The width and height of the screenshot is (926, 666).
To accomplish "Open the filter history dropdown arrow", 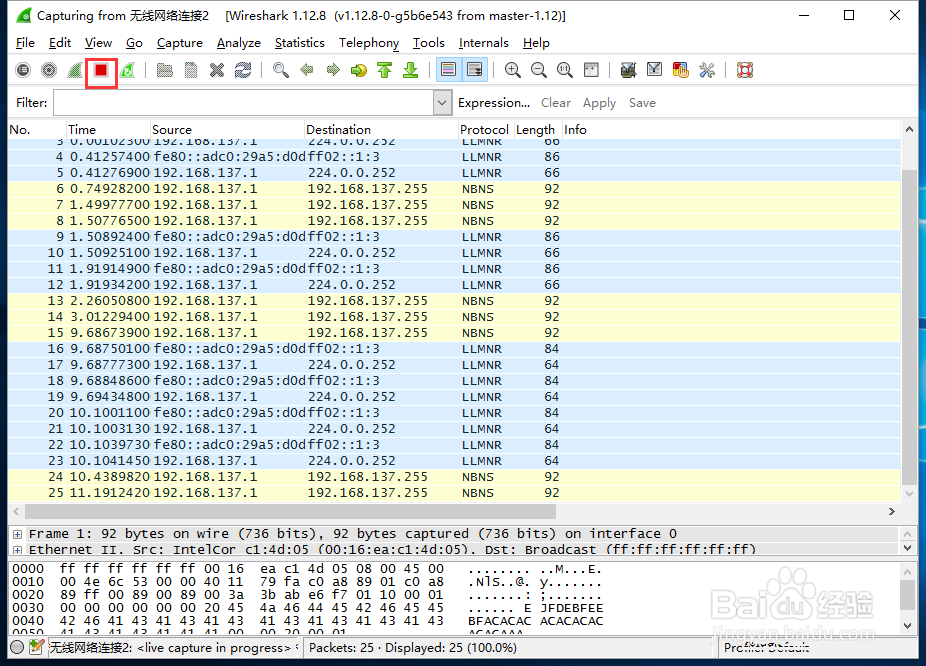I will 442,103.
